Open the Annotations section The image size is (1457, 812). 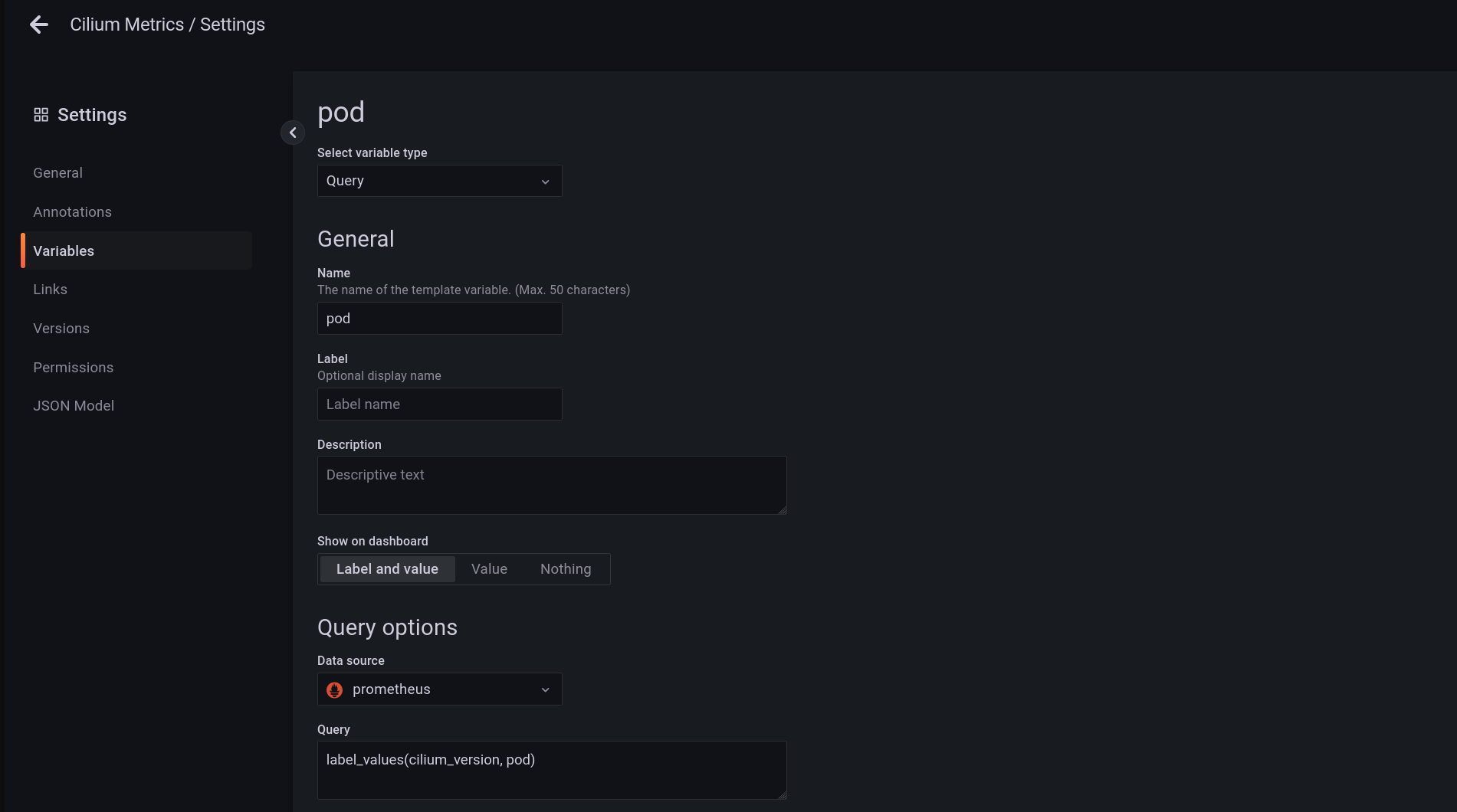click(73, 212)
